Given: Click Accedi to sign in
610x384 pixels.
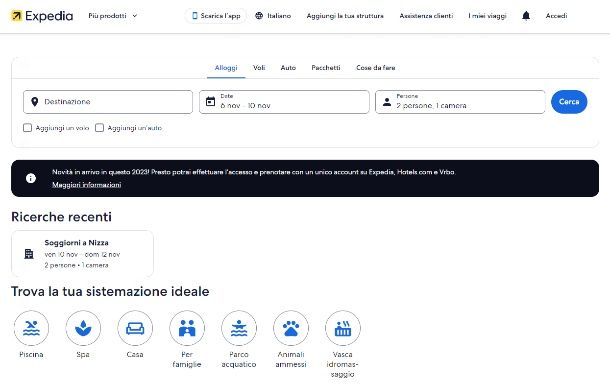Looking at the screenshot, I should pos(556,16).
